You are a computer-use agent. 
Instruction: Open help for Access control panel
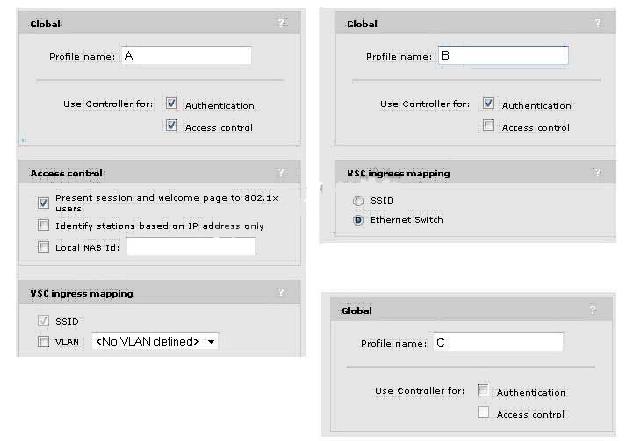282,172
